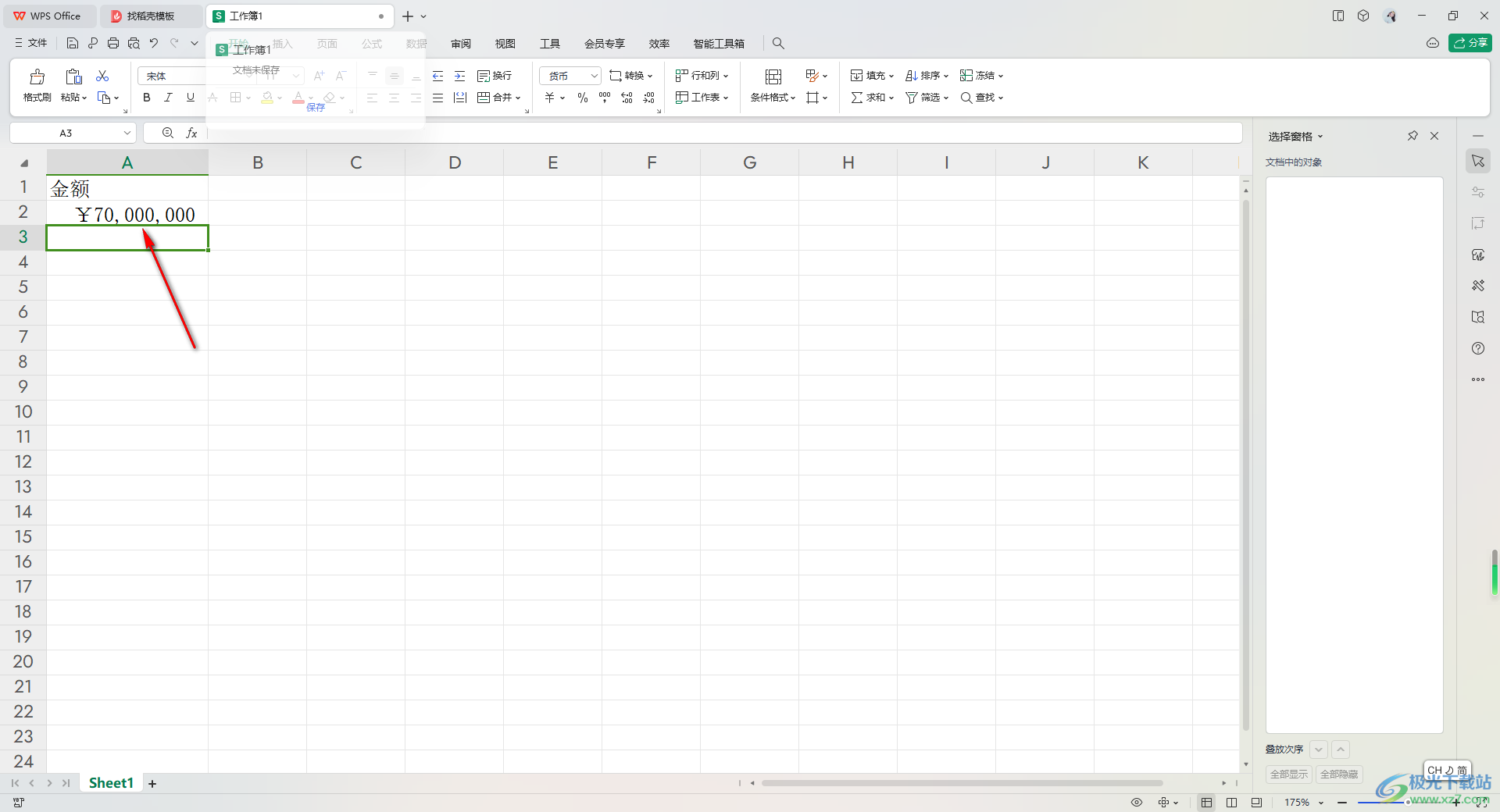
Task: Add a new sheet with the plus button
Action: [x=152, y=784]
